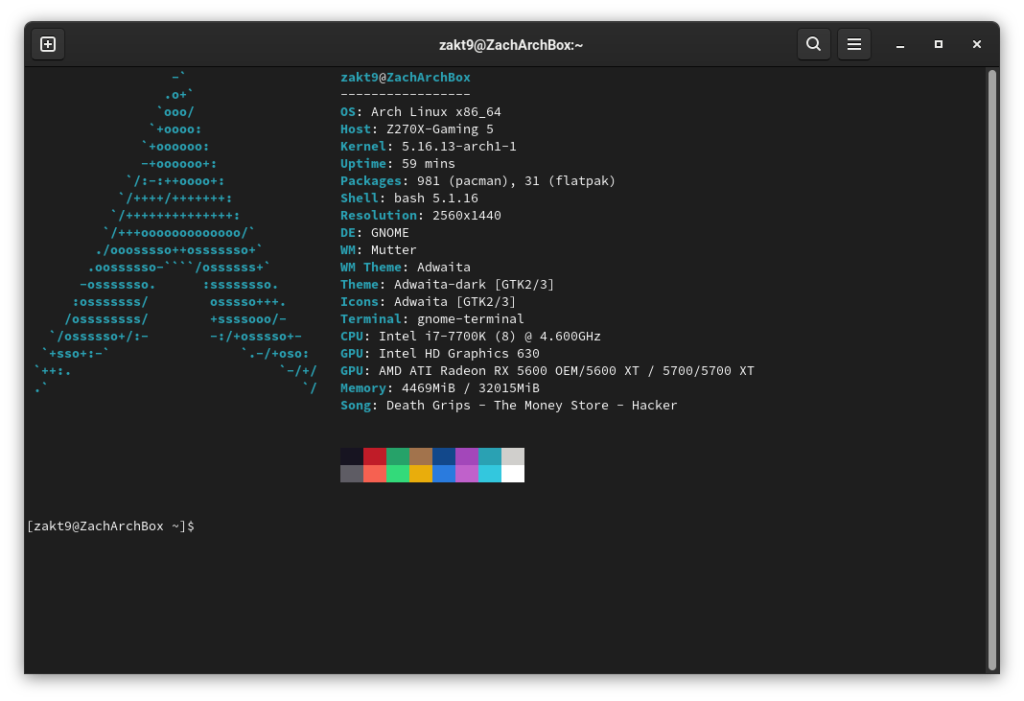Click the WM line Mutter
This screenshot has height=701, width=1024.
pos(378,250)
